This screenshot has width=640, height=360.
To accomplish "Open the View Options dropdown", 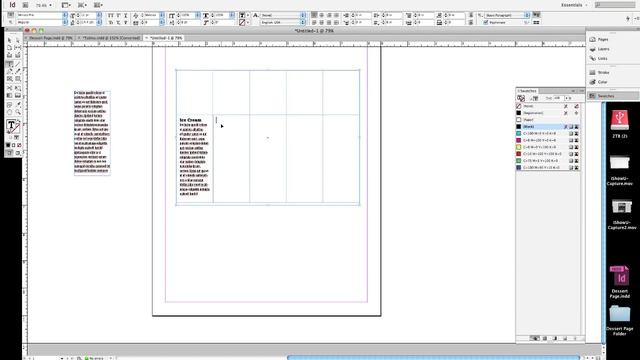I will (66, 5).
